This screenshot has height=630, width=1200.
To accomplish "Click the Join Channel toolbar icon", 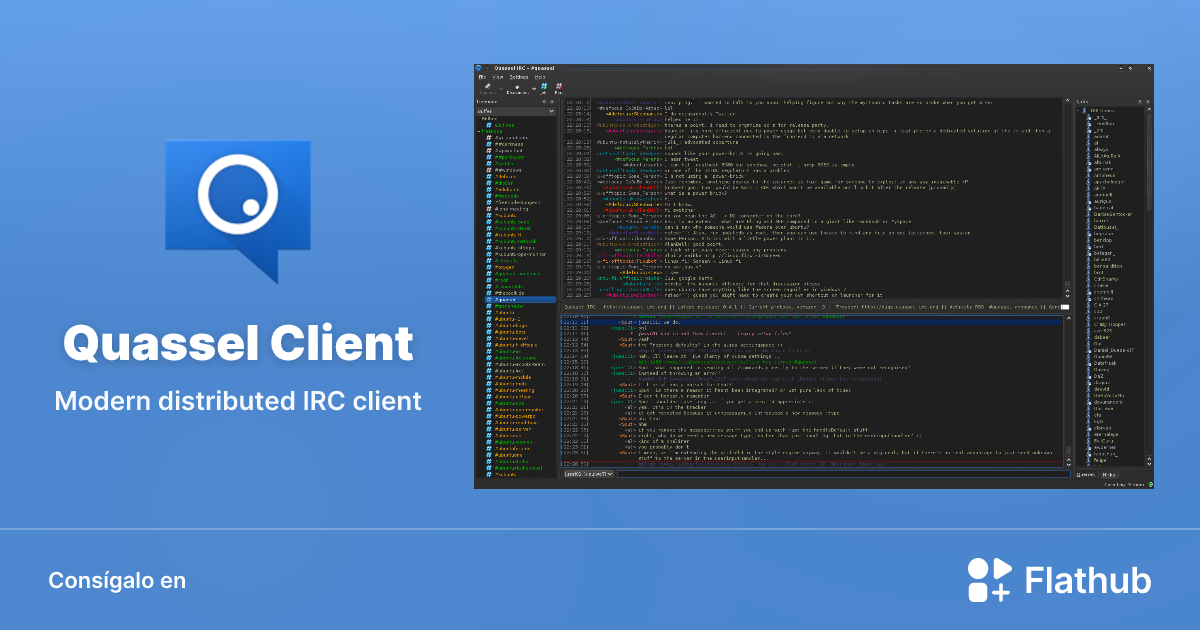I will click(544, 88).
